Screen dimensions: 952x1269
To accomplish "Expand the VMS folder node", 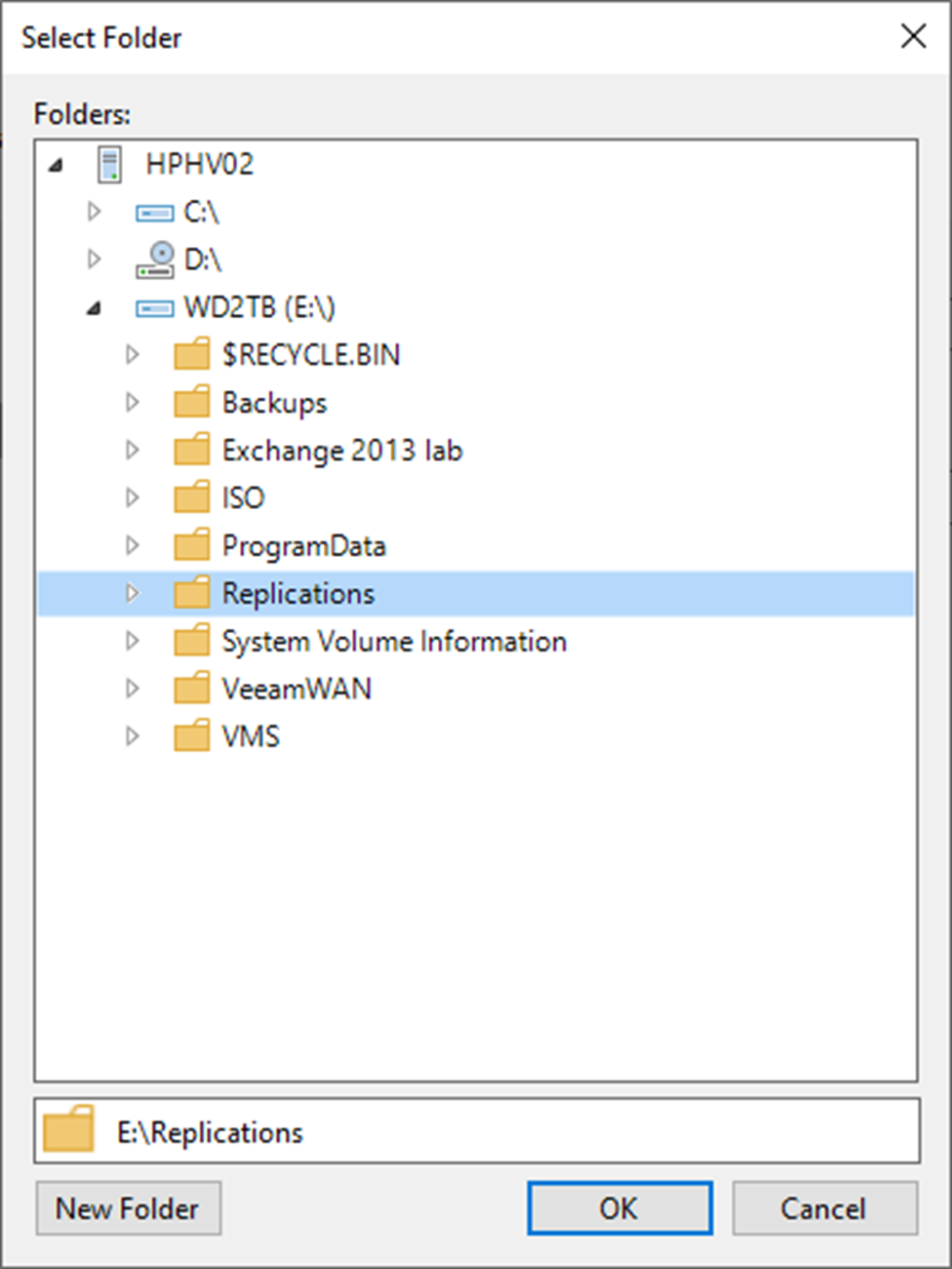I will tap(133, 735).
